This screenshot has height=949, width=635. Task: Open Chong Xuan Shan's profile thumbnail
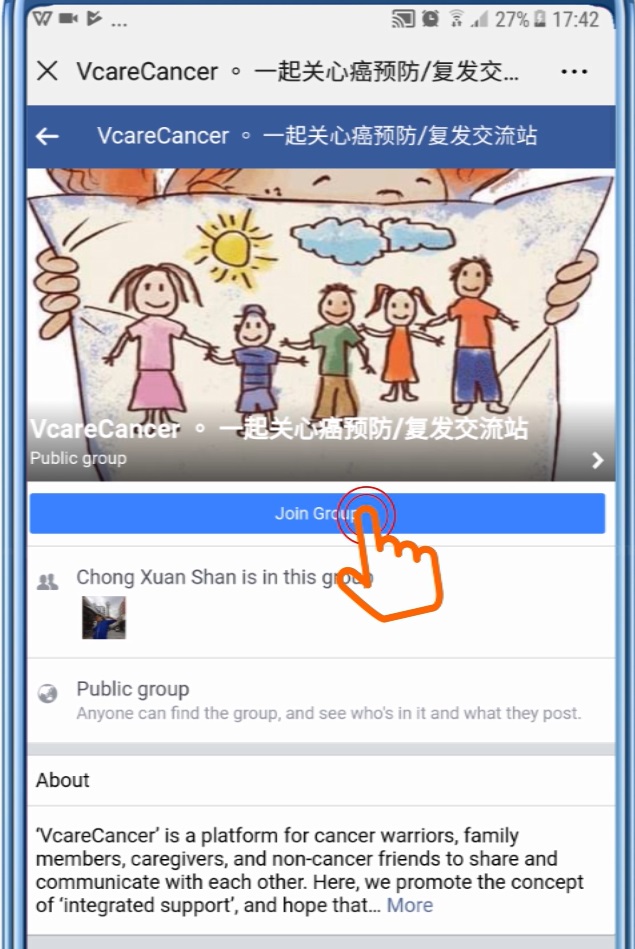[x=104, y=618]
